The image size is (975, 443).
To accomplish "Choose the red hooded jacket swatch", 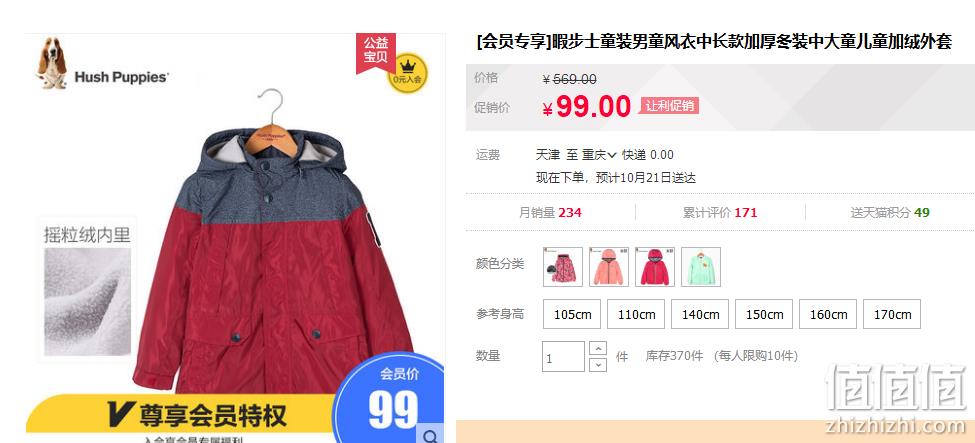I will pyautogui.click(x=655, y=267).
